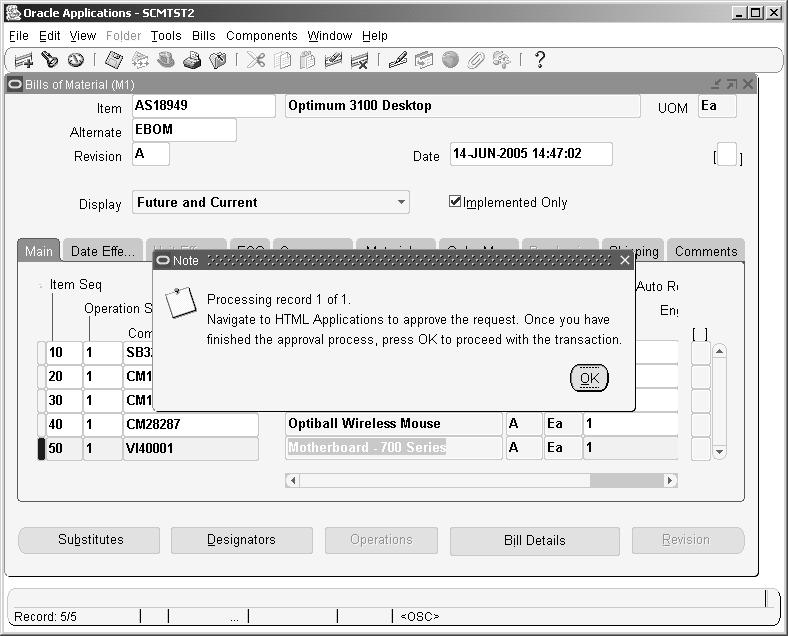
Task: Click the Optimum 3100 Desktop description field
Action: pos(462,106)
